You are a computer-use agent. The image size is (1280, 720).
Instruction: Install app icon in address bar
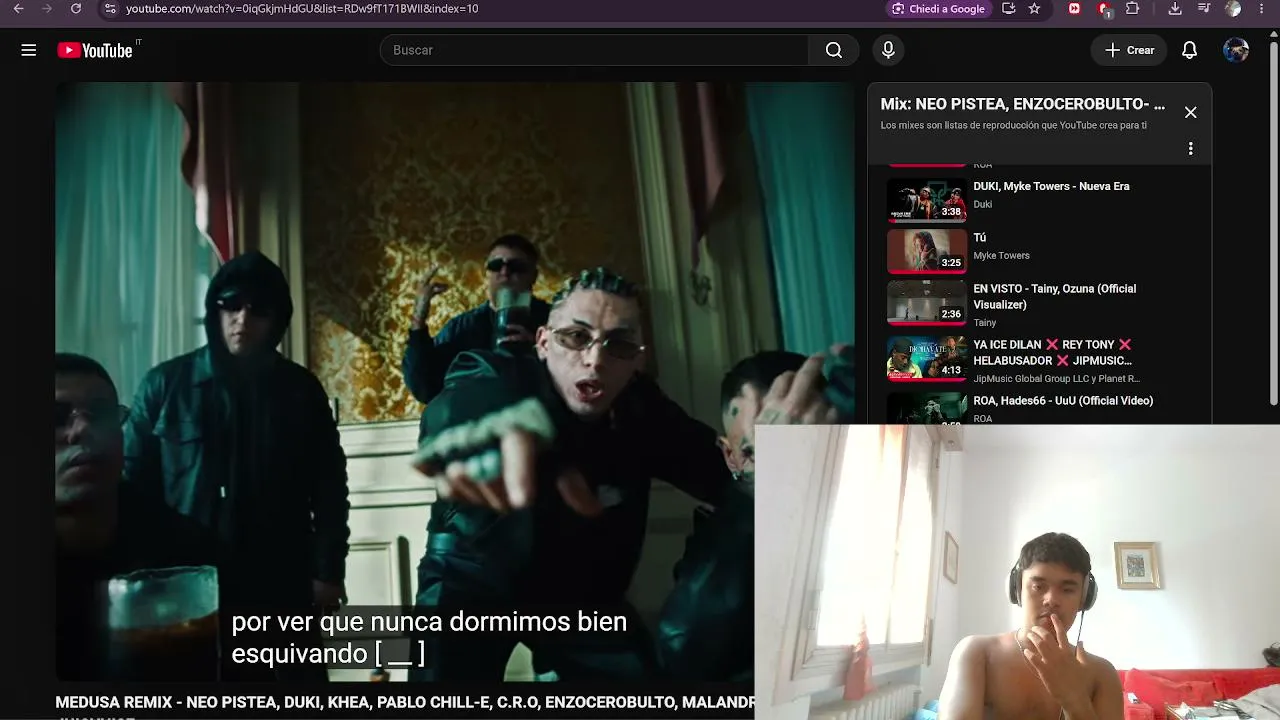tap(1009, 8)
